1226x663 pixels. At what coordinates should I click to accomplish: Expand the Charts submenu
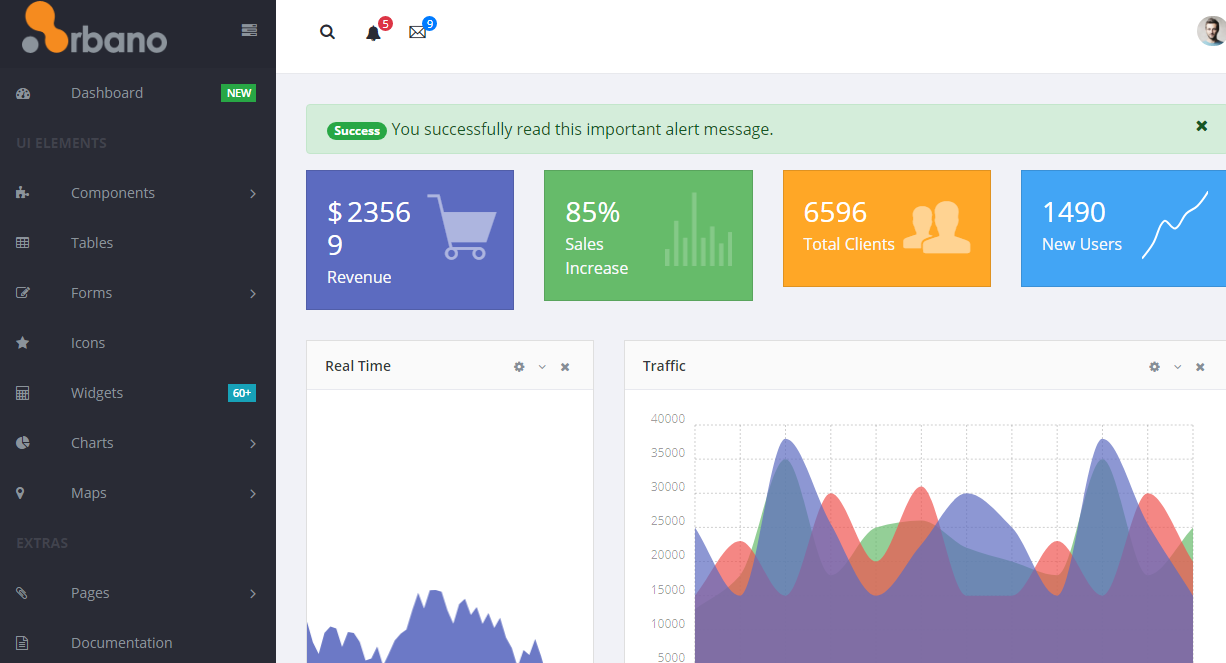pyautogui.click(x=92, y=442)
